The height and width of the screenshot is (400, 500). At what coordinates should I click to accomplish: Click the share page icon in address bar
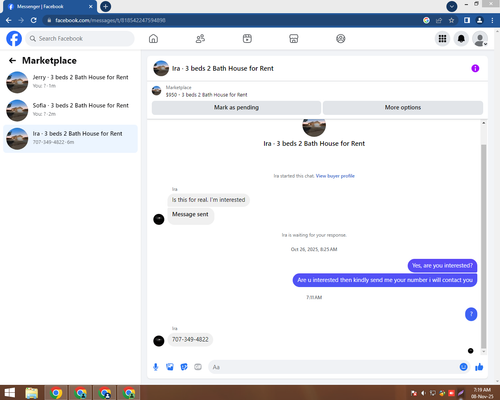439,20
